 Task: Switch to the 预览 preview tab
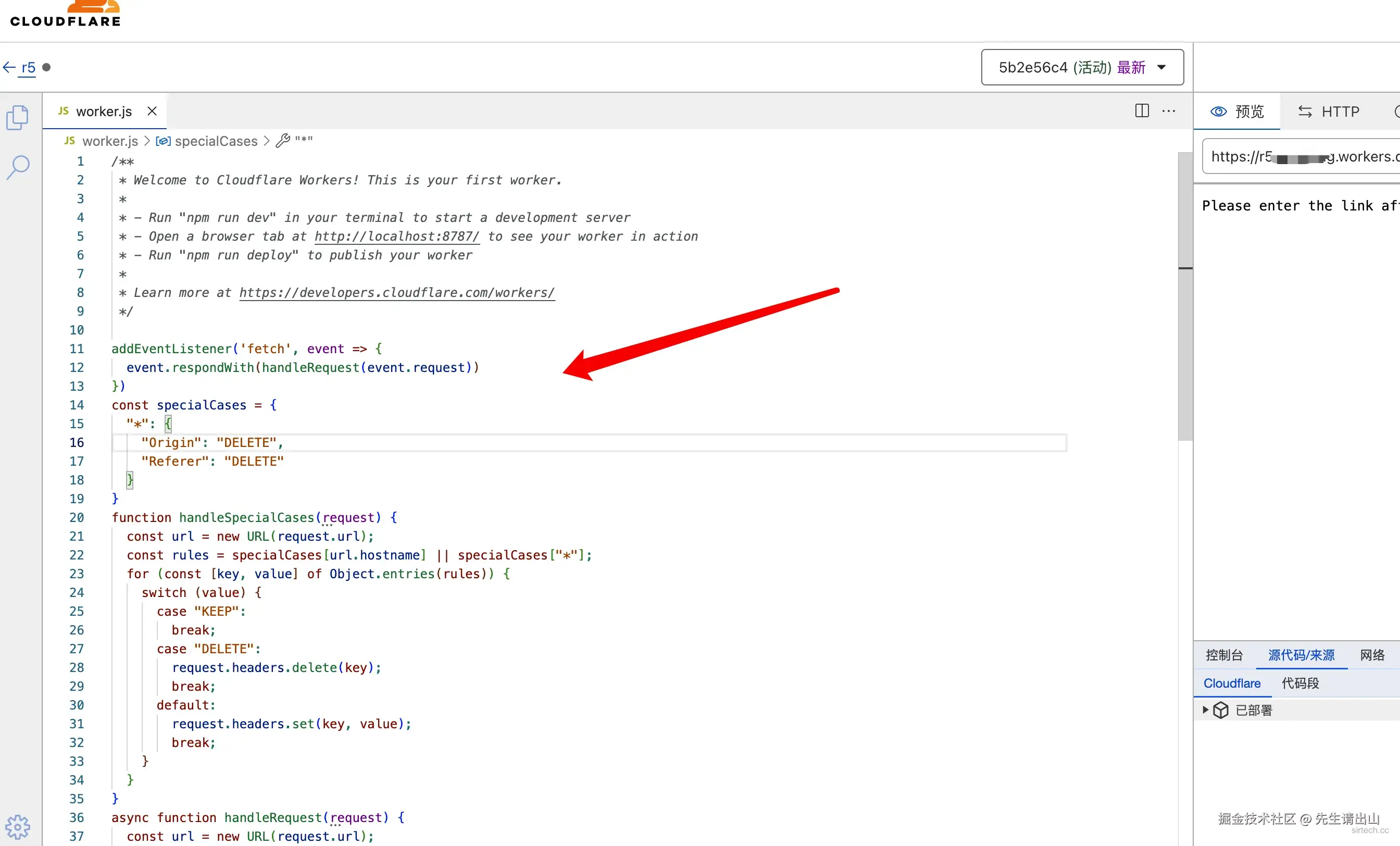1237,111
